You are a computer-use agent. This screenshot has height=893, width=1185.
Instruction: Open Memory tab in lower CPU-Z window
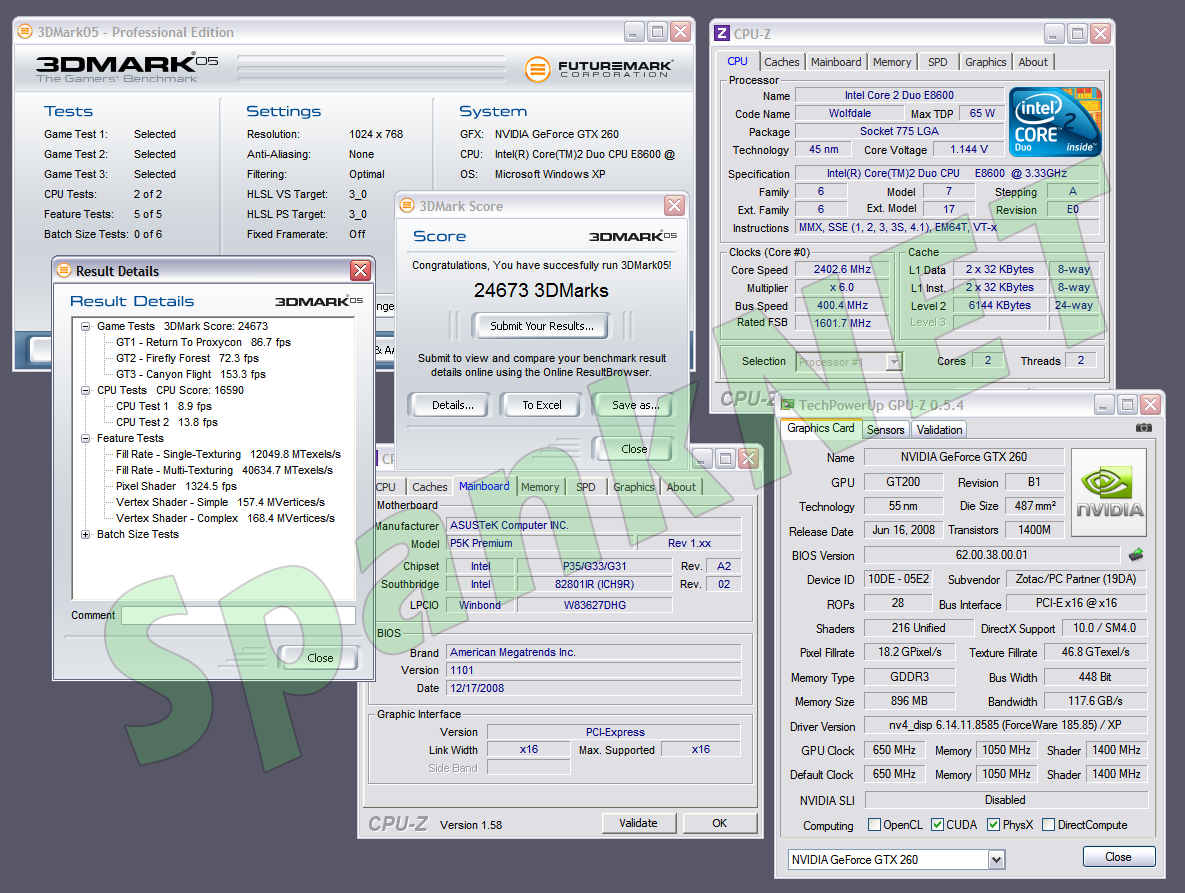540,487
